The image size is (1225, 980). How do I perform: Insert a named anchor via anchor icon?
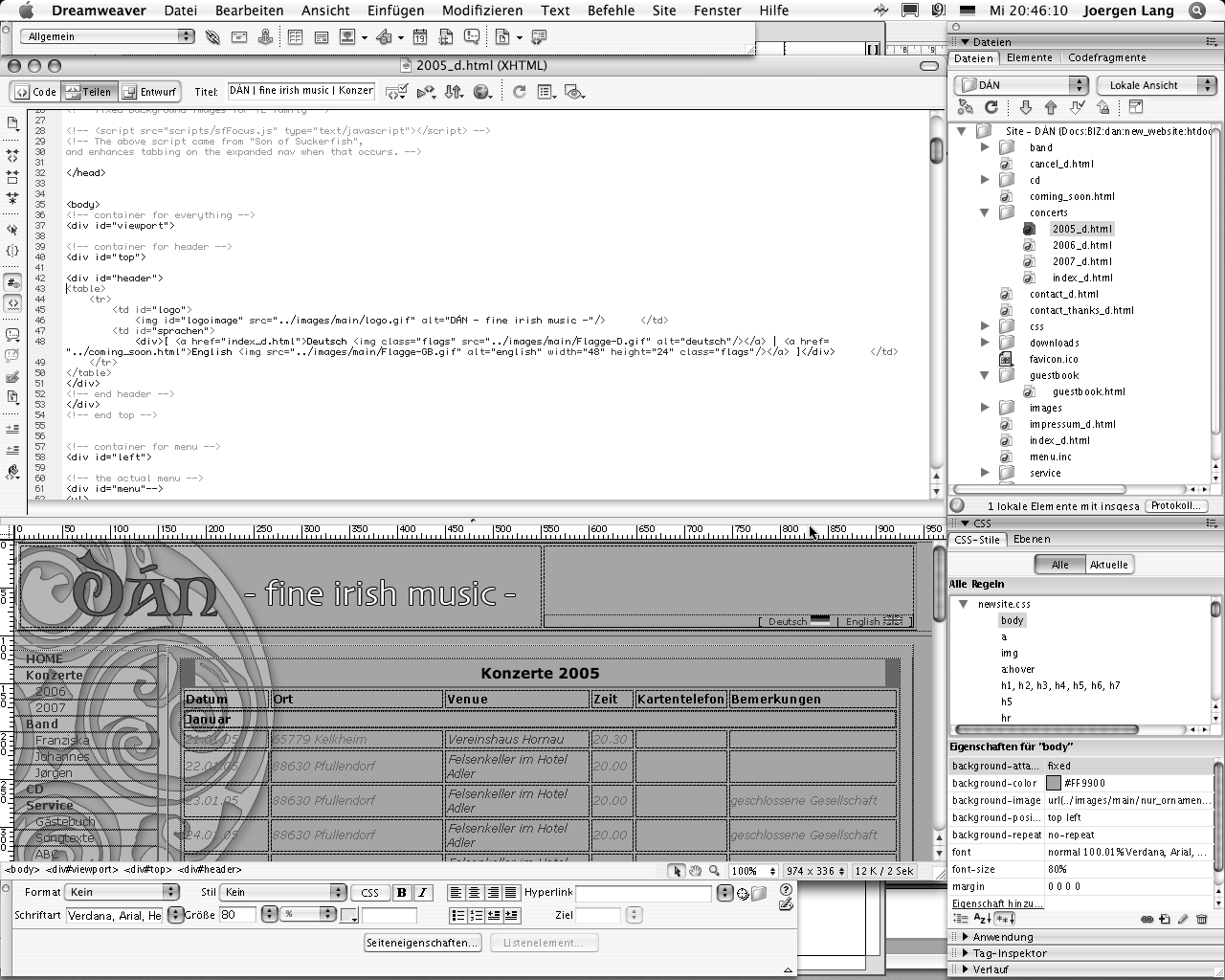tap(265, 37)
